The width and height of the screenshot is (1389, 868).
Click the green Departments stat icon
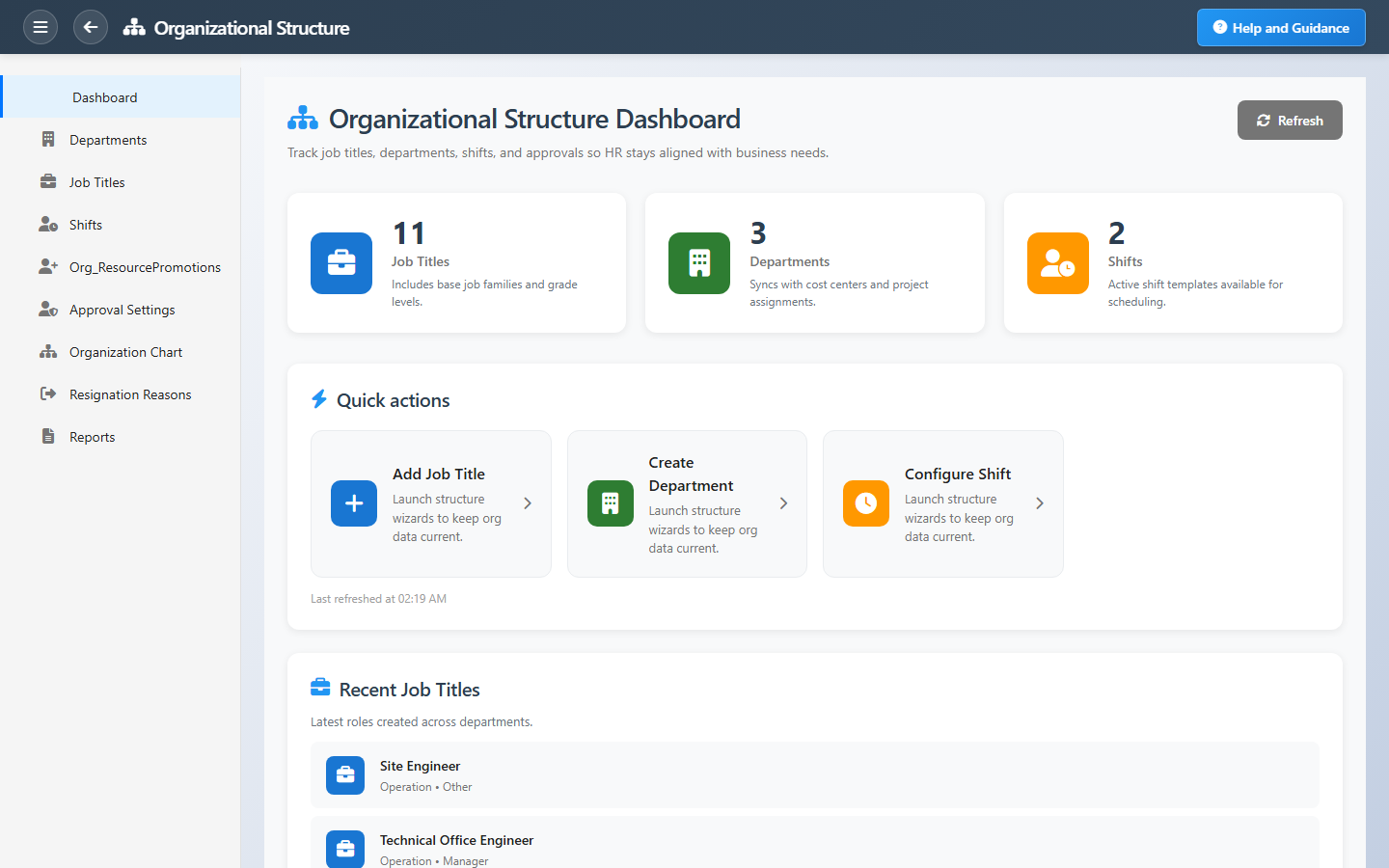click(x=699, y=263)
